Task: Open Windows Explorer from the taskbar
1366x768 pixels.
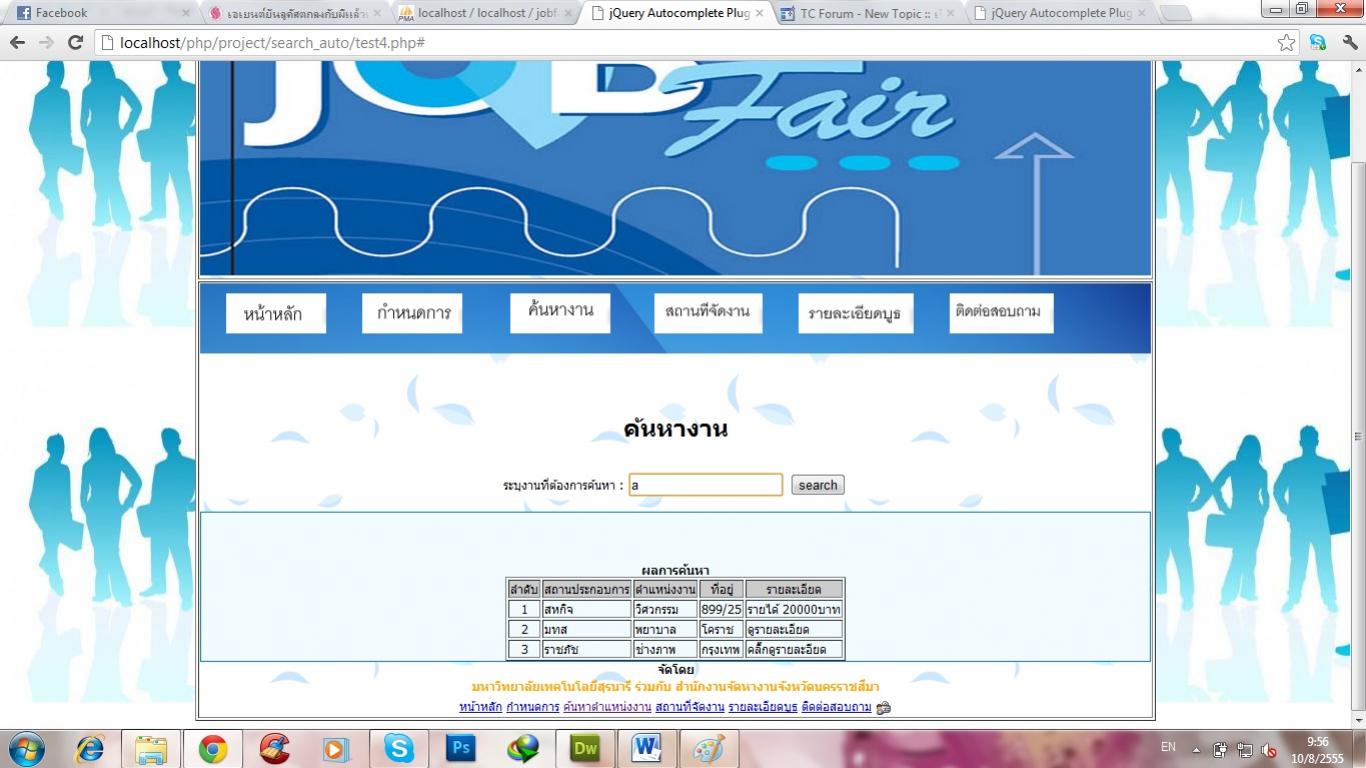Action: [151, 749]
